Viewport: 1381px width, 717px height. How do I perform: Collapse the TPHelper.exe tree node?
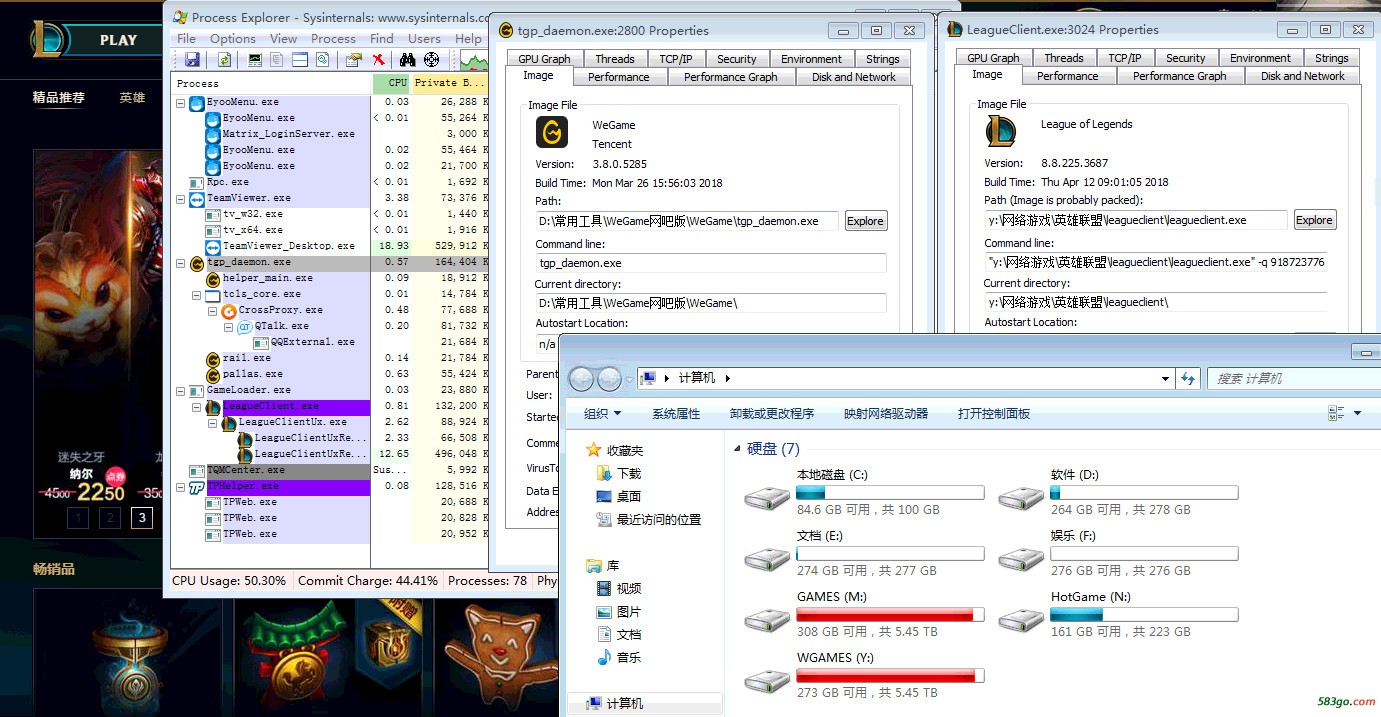(x=181, y=487)
